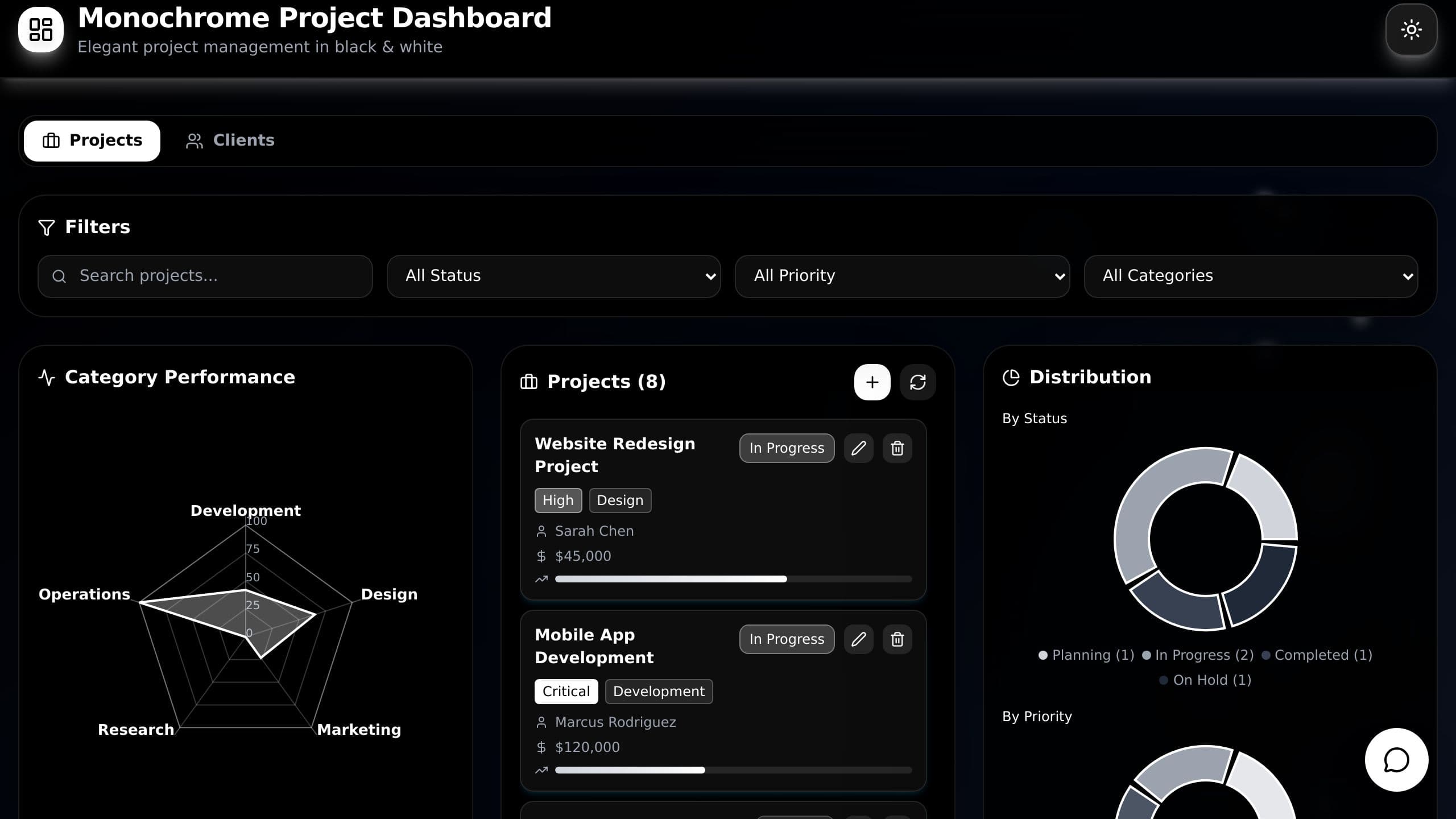Open the All Status dropdown

point(554,276)
